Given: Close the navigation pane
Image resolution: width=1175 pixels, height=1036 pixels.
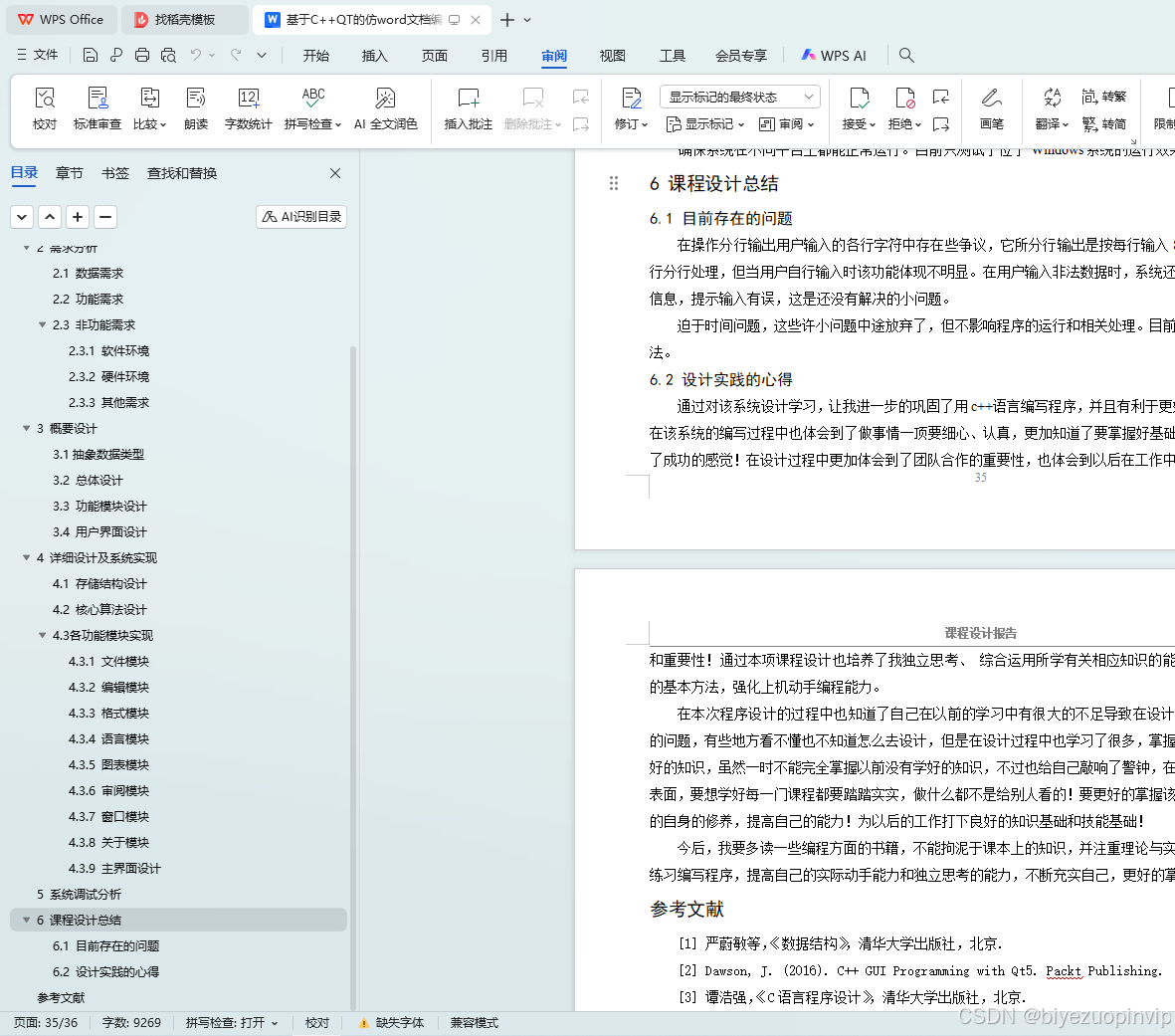Looking at the screenshot, I should point(335,173).
